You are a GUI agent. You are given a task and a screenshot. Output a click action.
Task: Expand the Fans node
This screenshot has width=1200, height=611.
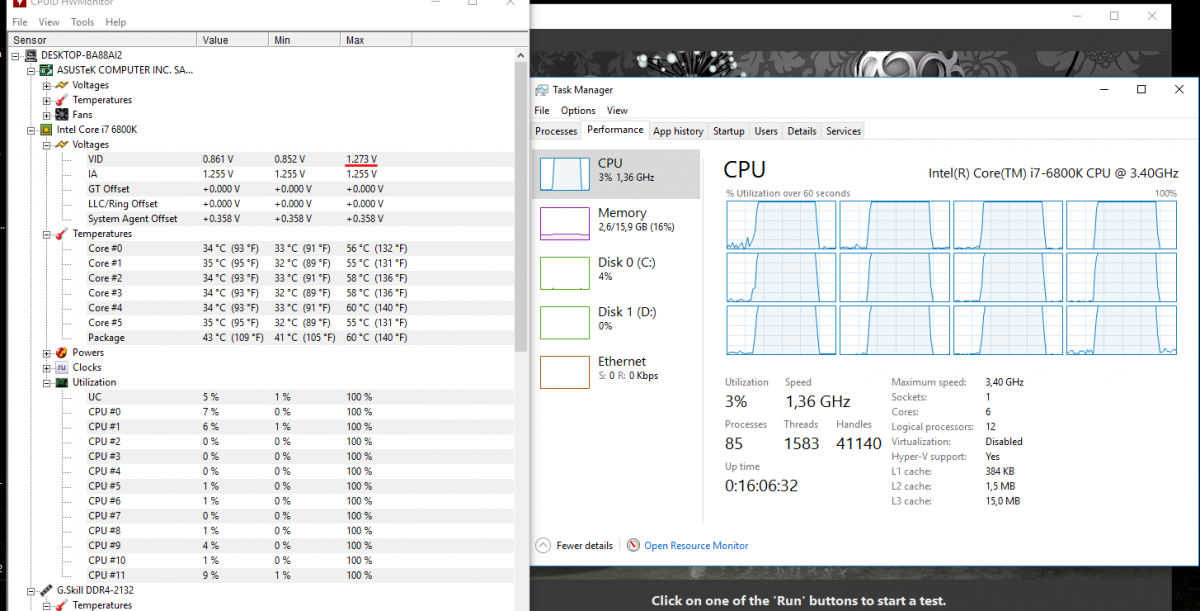click(x=47, y=115)
